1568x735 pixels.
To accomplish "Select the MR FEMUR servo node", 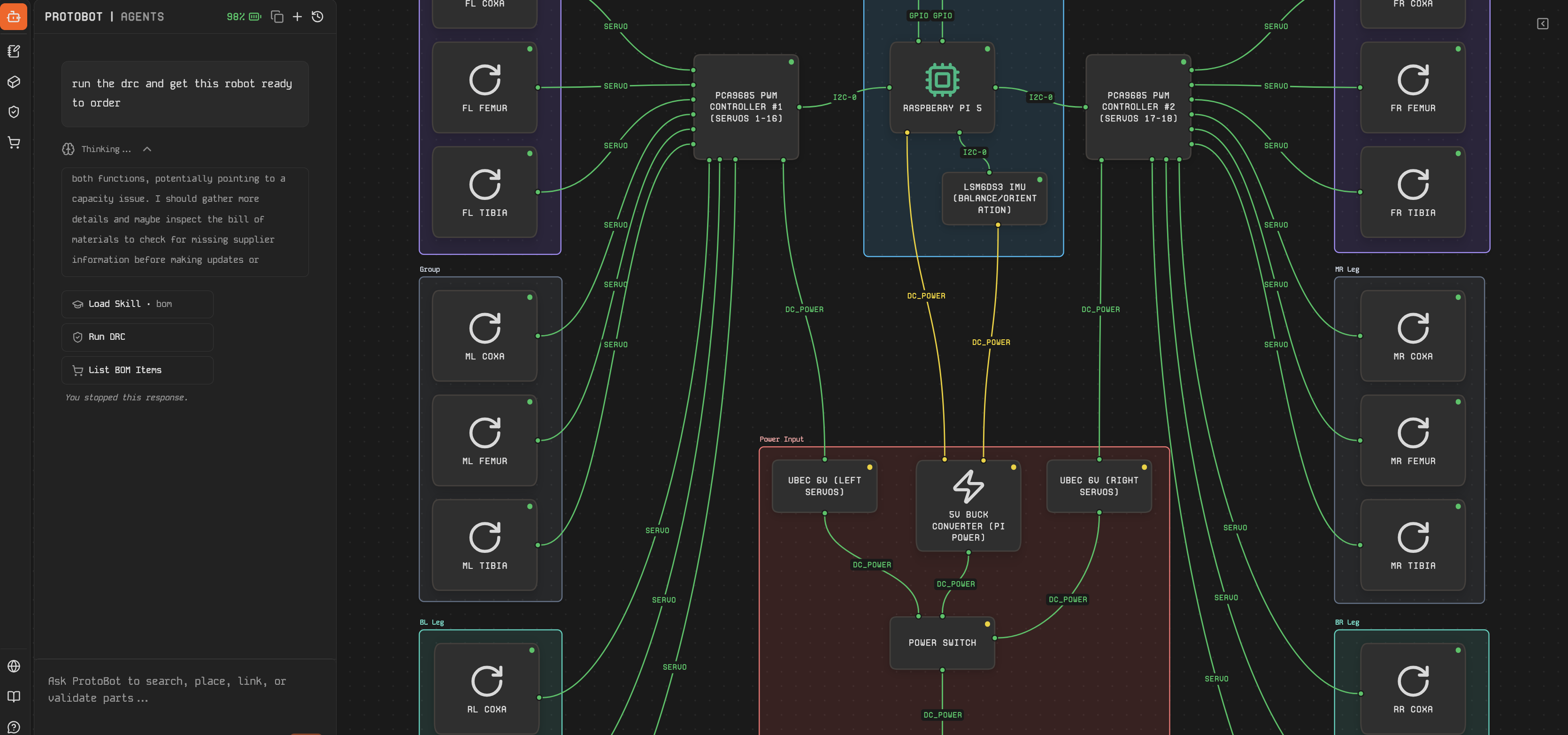I will [1413, 440].
